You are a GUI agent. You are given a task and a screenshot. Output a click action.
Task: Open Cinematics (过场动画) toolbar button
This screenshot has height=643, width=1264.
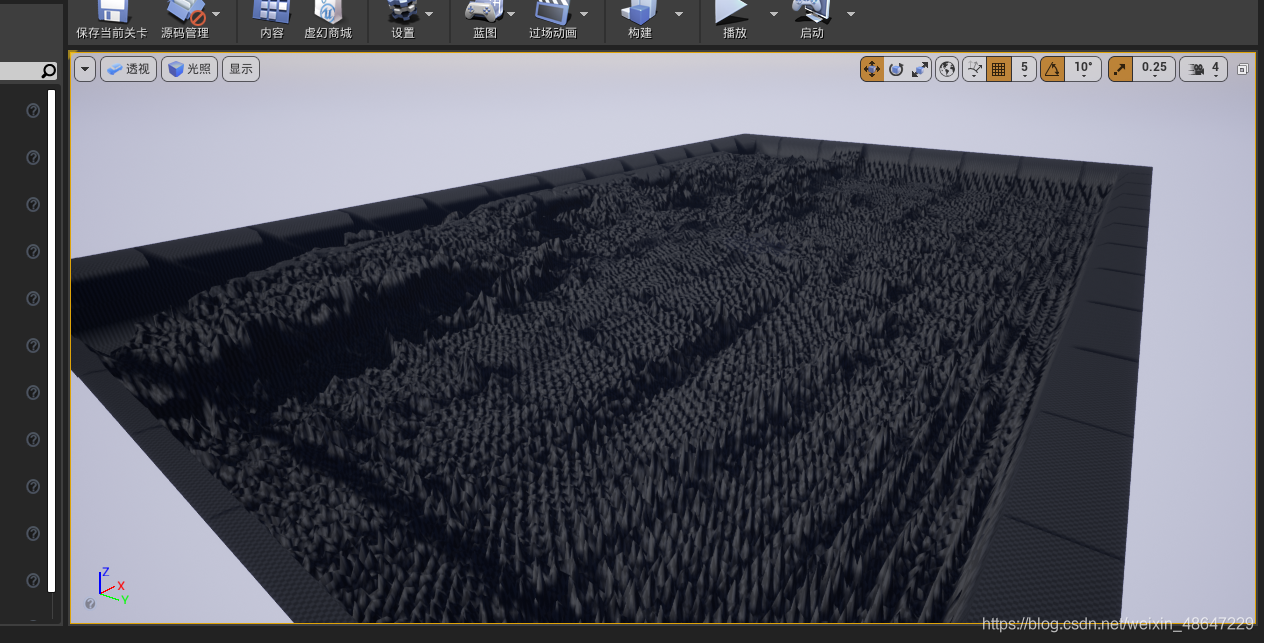click(x=552, y=20)
